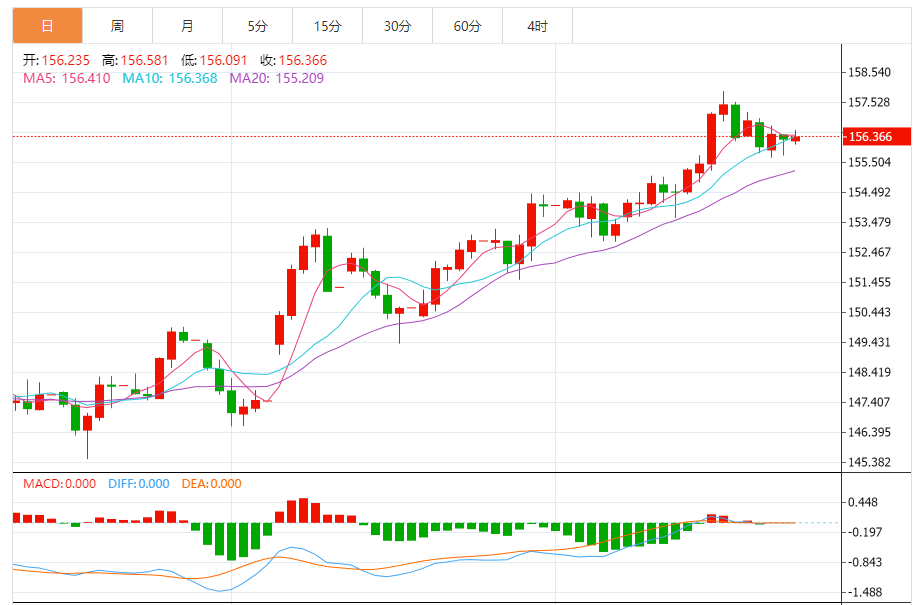
Task: Click the 146.395 price axis label
Action: pos(869,432)
